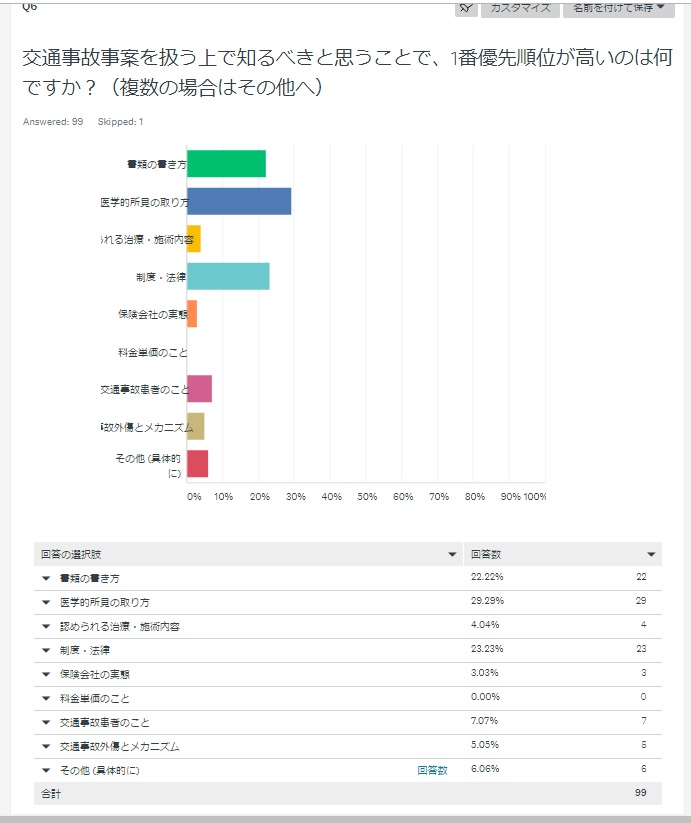691x823 pixels.
Task: Expand 交通事故外傷とメカニズム row arrow
Action: pyautogui.click(x=46, y=746)
